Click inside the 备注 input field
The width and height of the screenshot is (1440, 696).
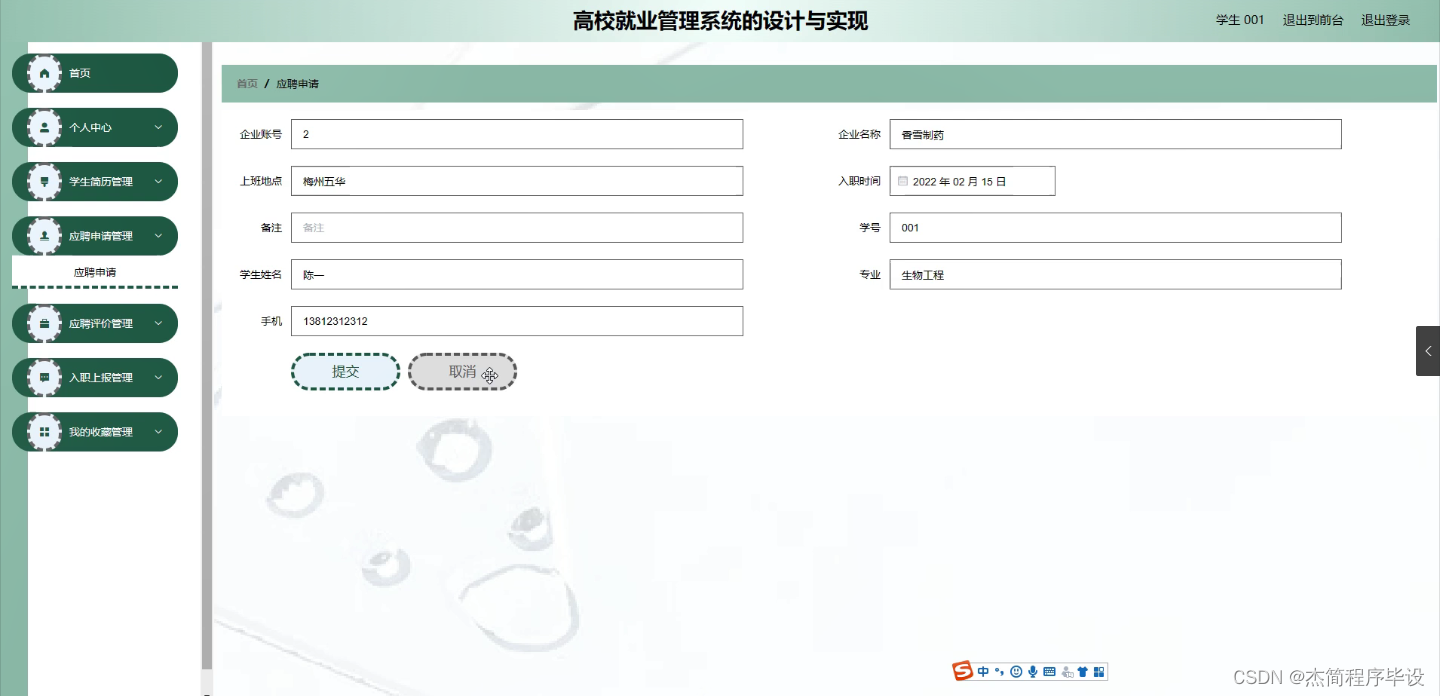(516, 227)
